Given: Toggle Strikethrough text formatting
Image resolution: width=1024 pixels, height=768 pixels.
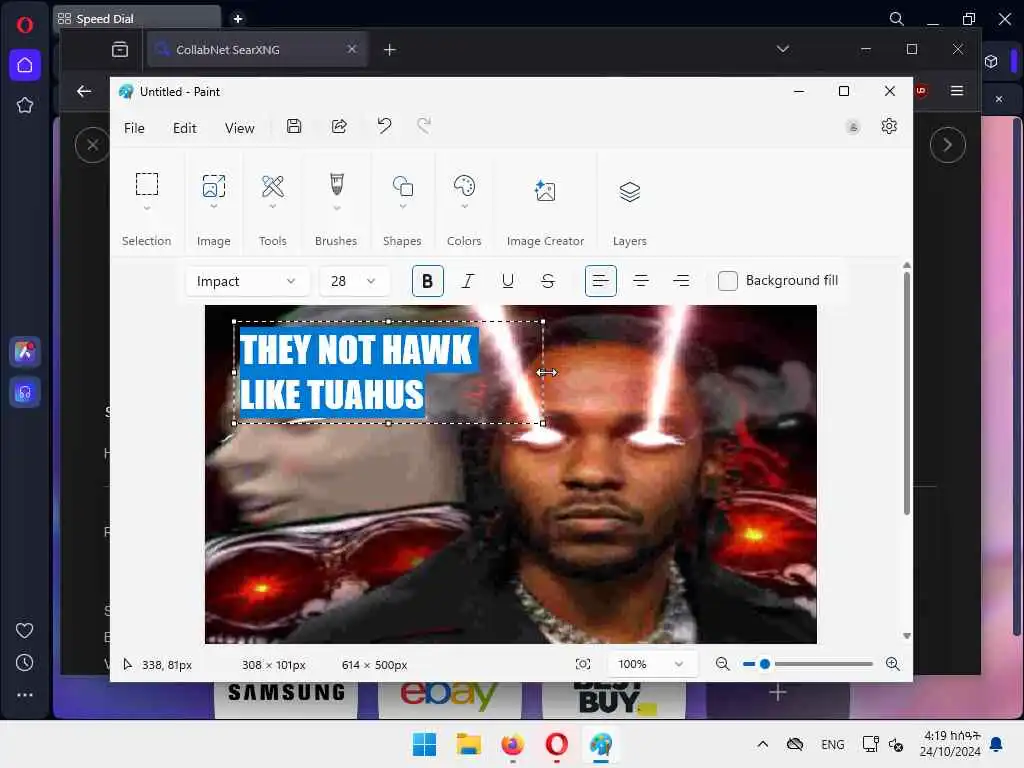Looking at the screenshot, I should pos(548,281).
